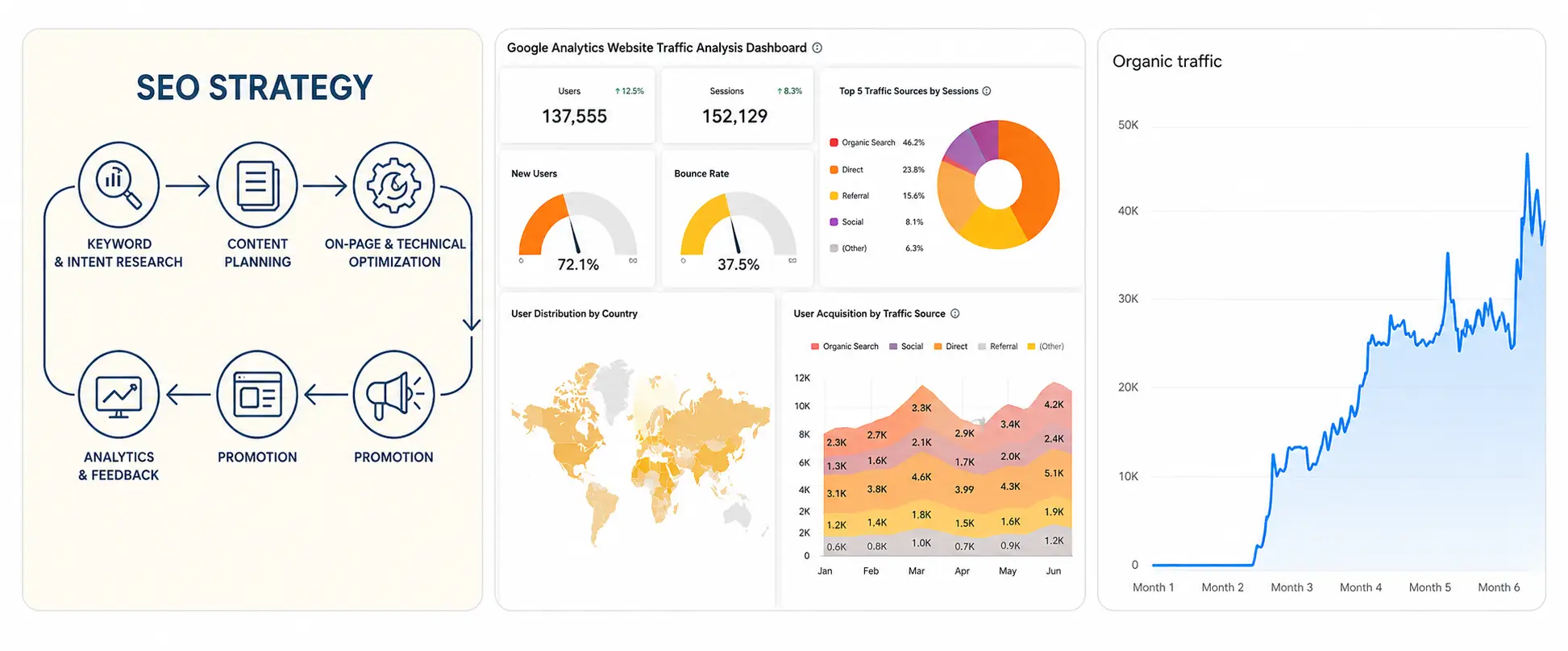This screenshot has height=651, width=1568.
Task: Click the red Organic Search swatch in pie legend
Action: tap(834, 143)
